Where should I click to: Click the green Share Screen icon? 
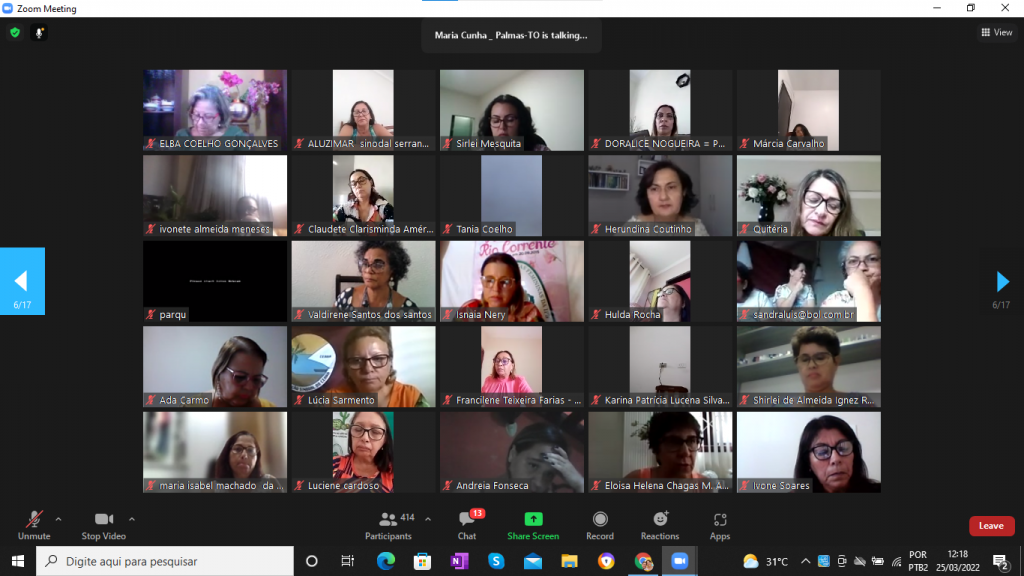pos(533,519)
